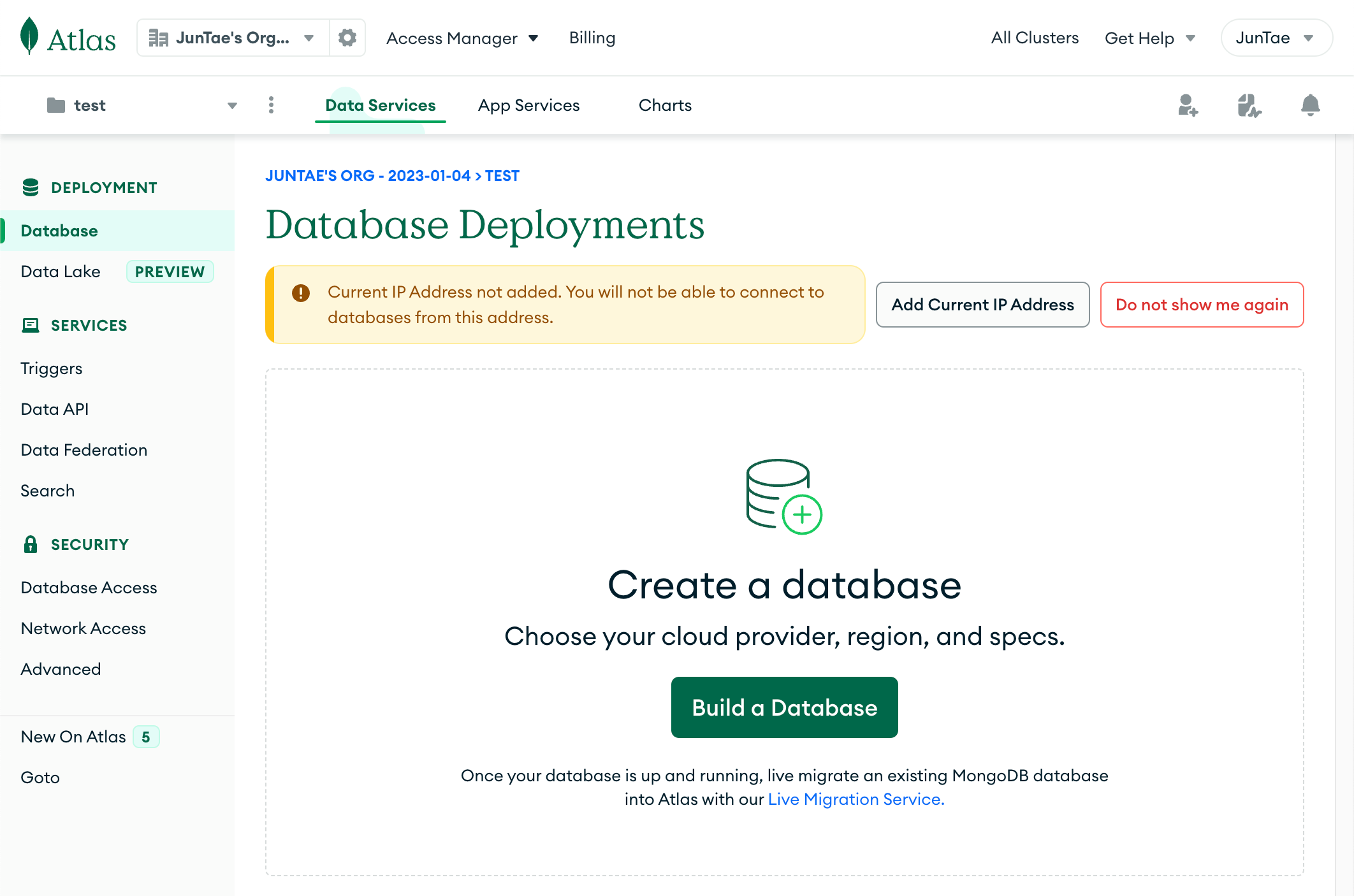Open the project activity feed icon
1354x896 pixels.
click(x=1249, y=105)
